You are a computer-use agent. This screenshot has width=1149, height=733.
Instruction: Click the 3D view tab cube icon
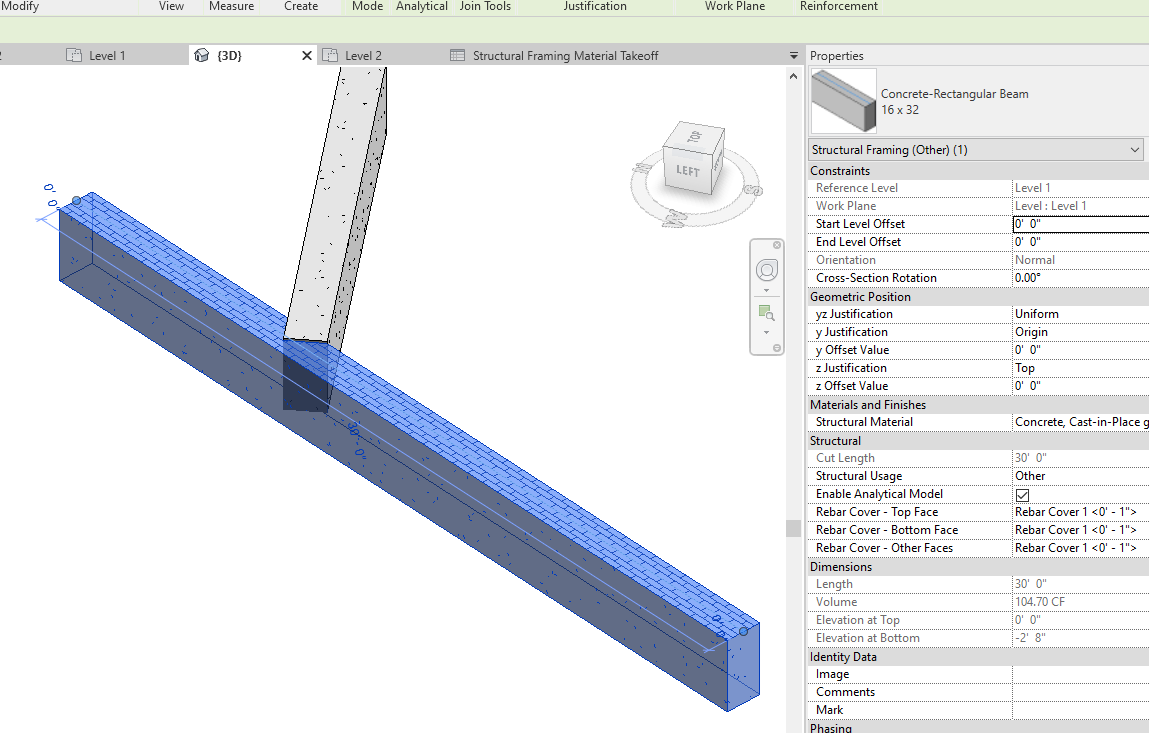(203, 56)
